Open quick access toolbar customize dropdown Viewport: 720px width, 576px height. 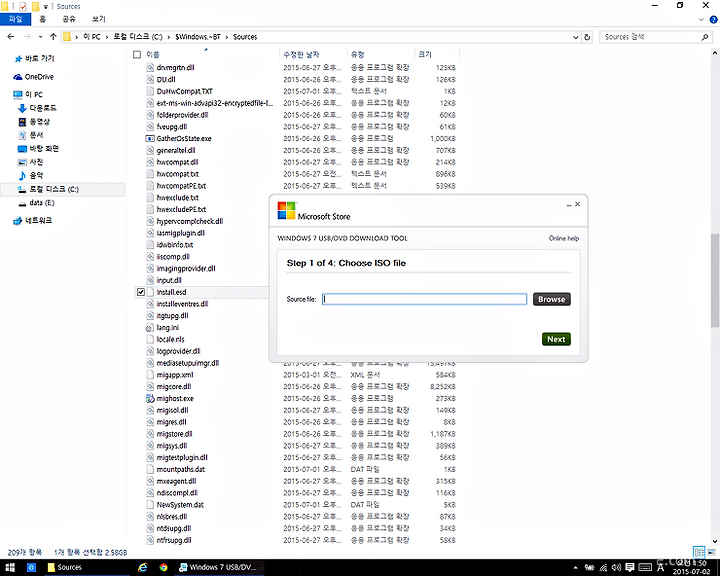45,6
